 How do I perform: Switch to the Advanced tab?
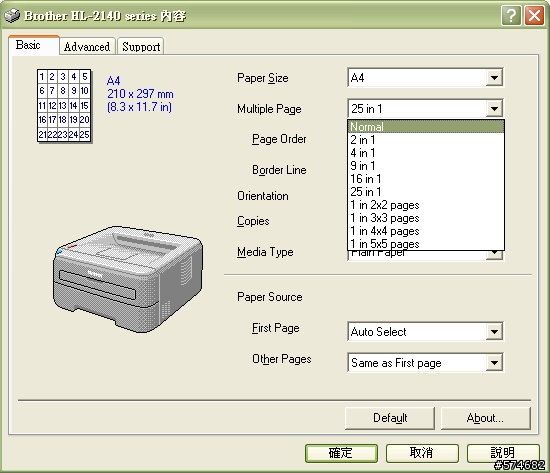pos(87,47)
